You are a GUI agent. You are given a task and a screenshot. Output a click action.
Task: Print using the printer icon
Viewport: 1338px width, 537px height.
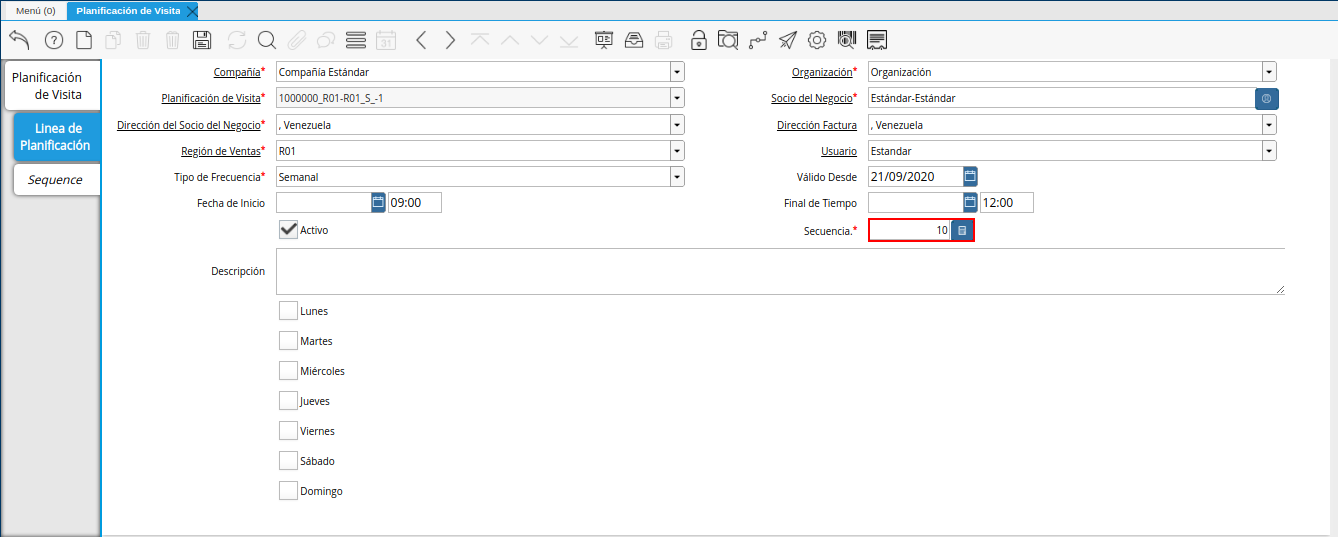664,40
